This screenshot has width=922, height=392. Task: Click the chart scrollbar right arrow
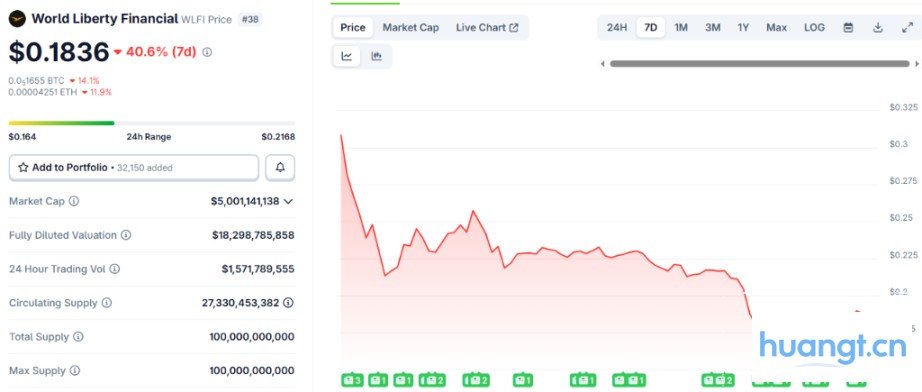point(917,63)
